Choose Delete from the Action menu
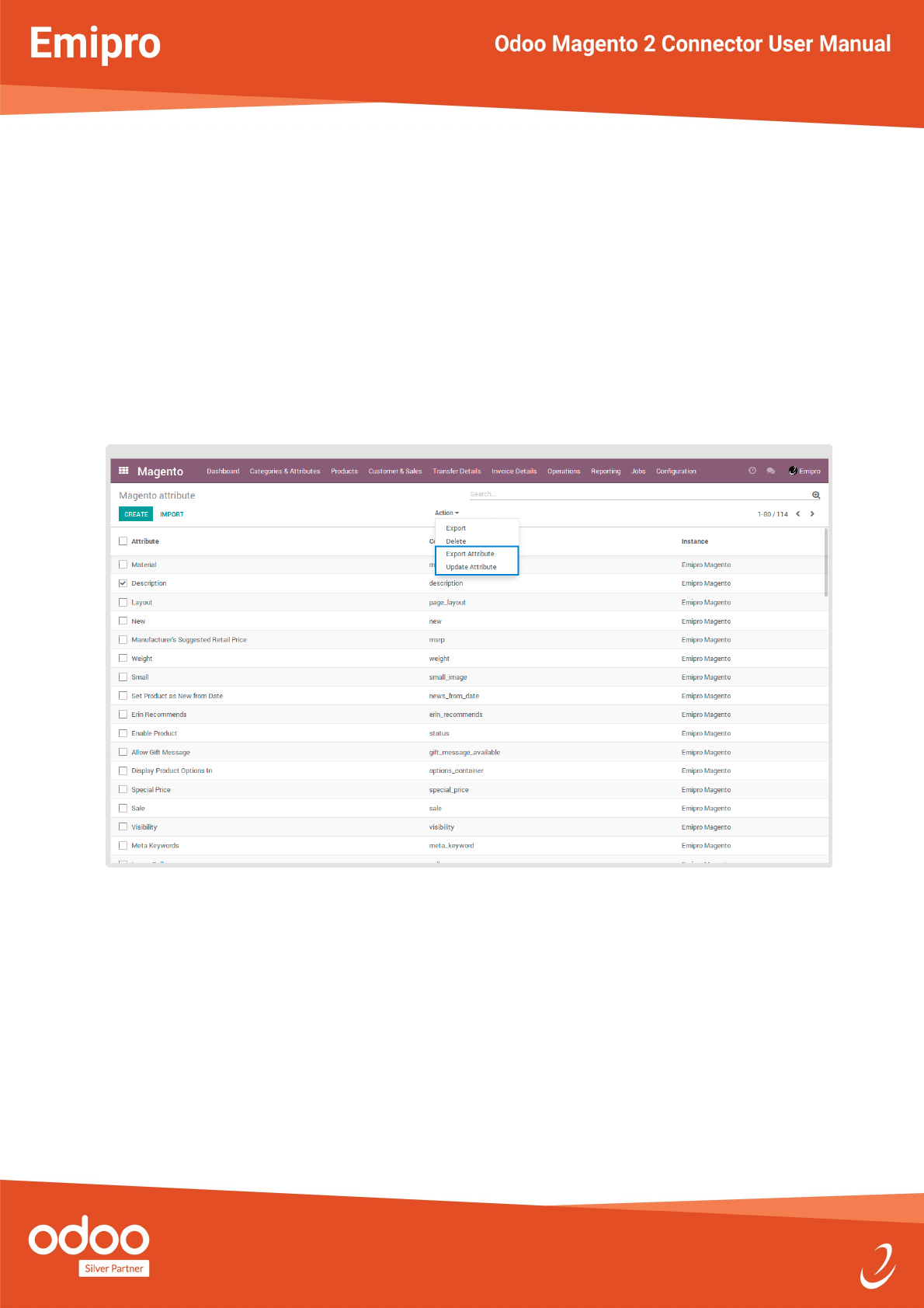924x1308 pixels. (456, 541)
